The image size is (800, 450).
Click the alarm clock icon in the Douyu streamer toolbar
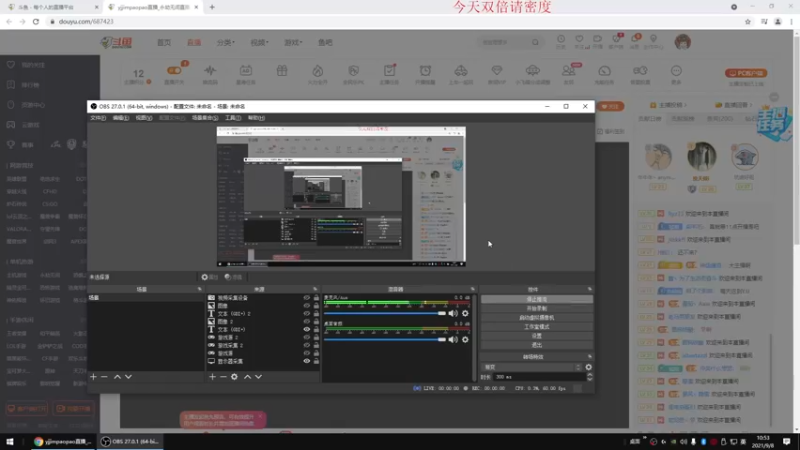pos(426,71)
